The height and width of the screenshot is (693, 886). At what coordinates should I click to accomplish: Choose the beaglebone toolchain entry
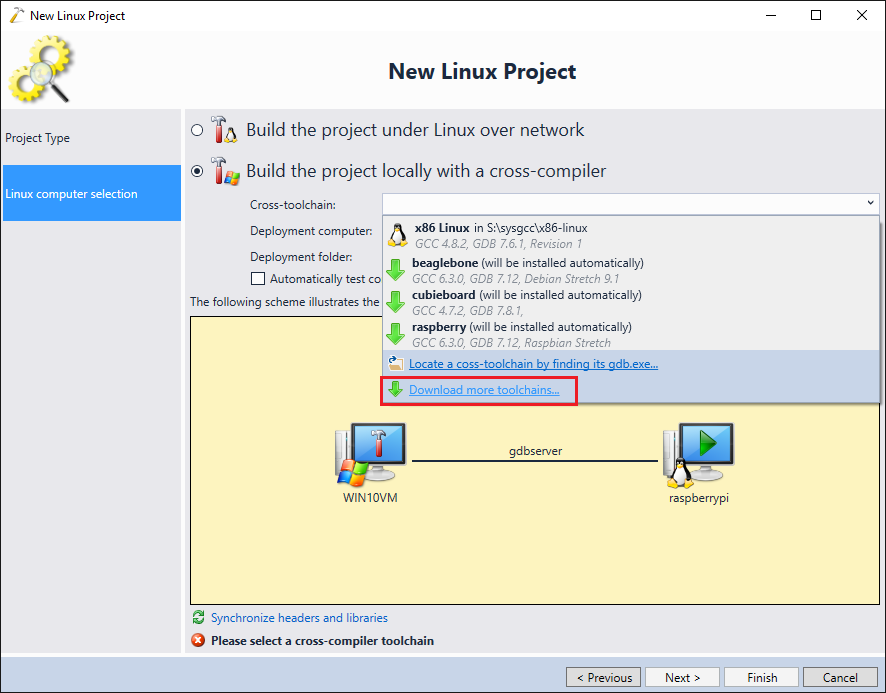click(x=631, y=271)
